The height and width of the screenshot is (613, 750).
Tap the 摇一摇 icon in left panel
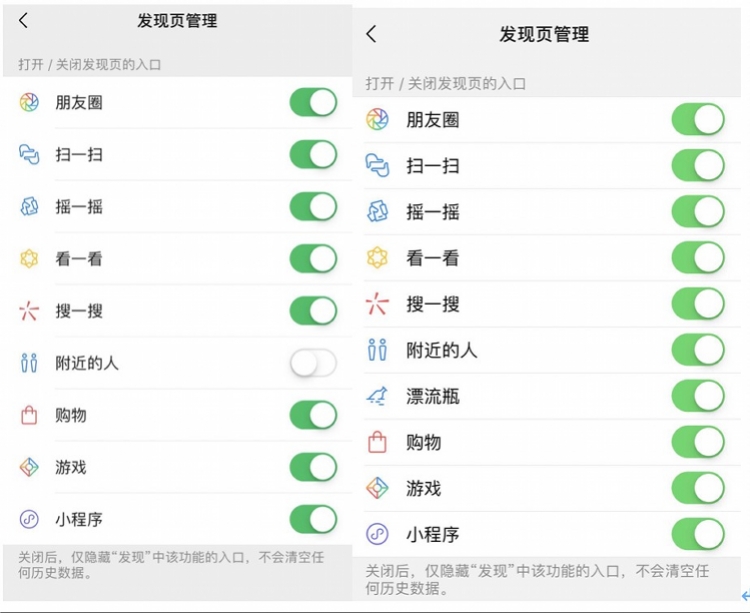tap(29, 207)
